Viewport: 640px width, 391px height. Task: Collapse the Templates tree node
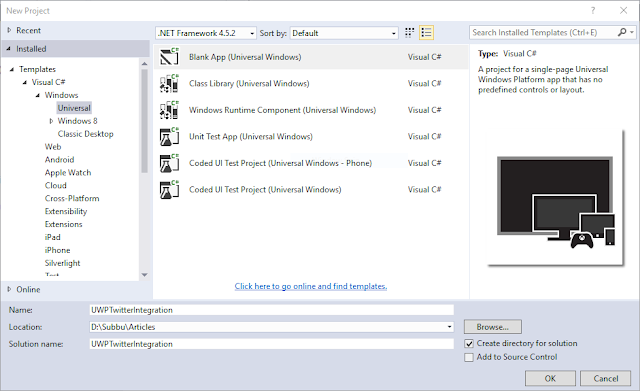[x=12, y=69]
